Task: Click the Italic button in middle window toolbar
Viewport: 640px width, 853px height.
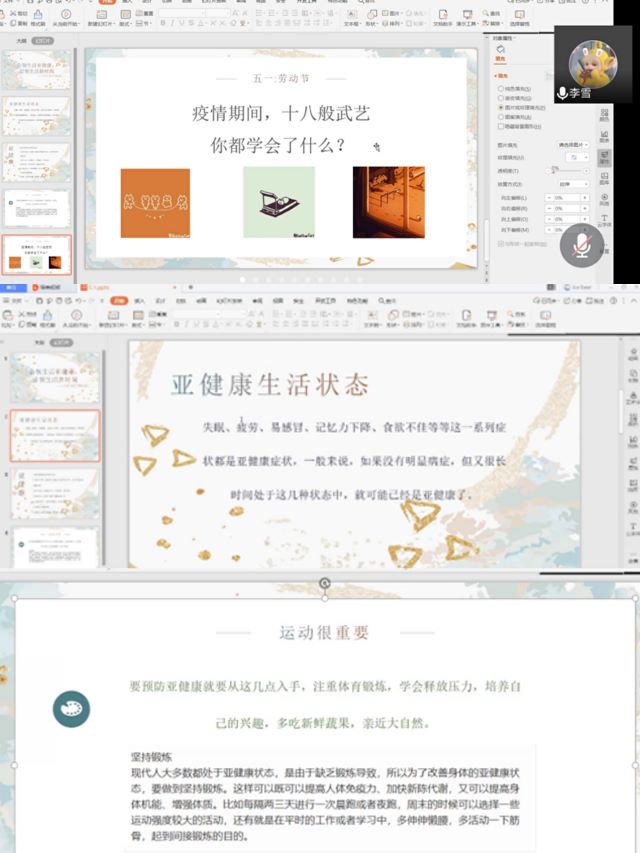Action: [186, 324]
